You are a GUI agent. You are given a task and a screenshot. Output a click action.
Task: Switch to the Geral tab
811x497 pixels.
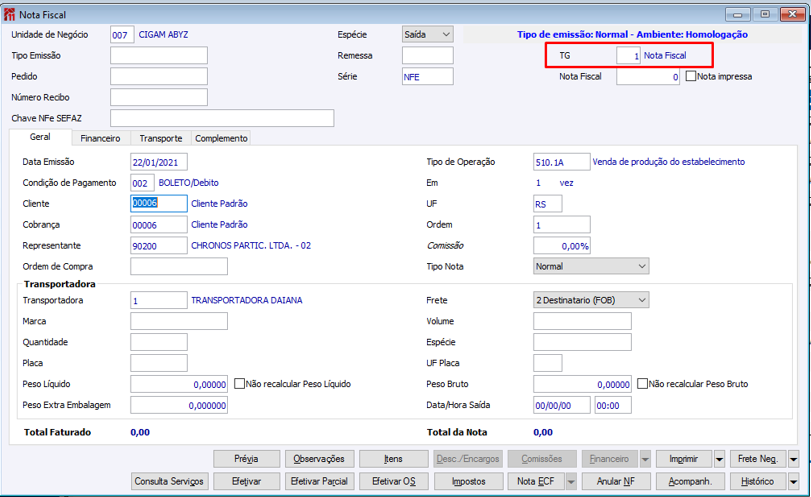[x=40, y=137]
